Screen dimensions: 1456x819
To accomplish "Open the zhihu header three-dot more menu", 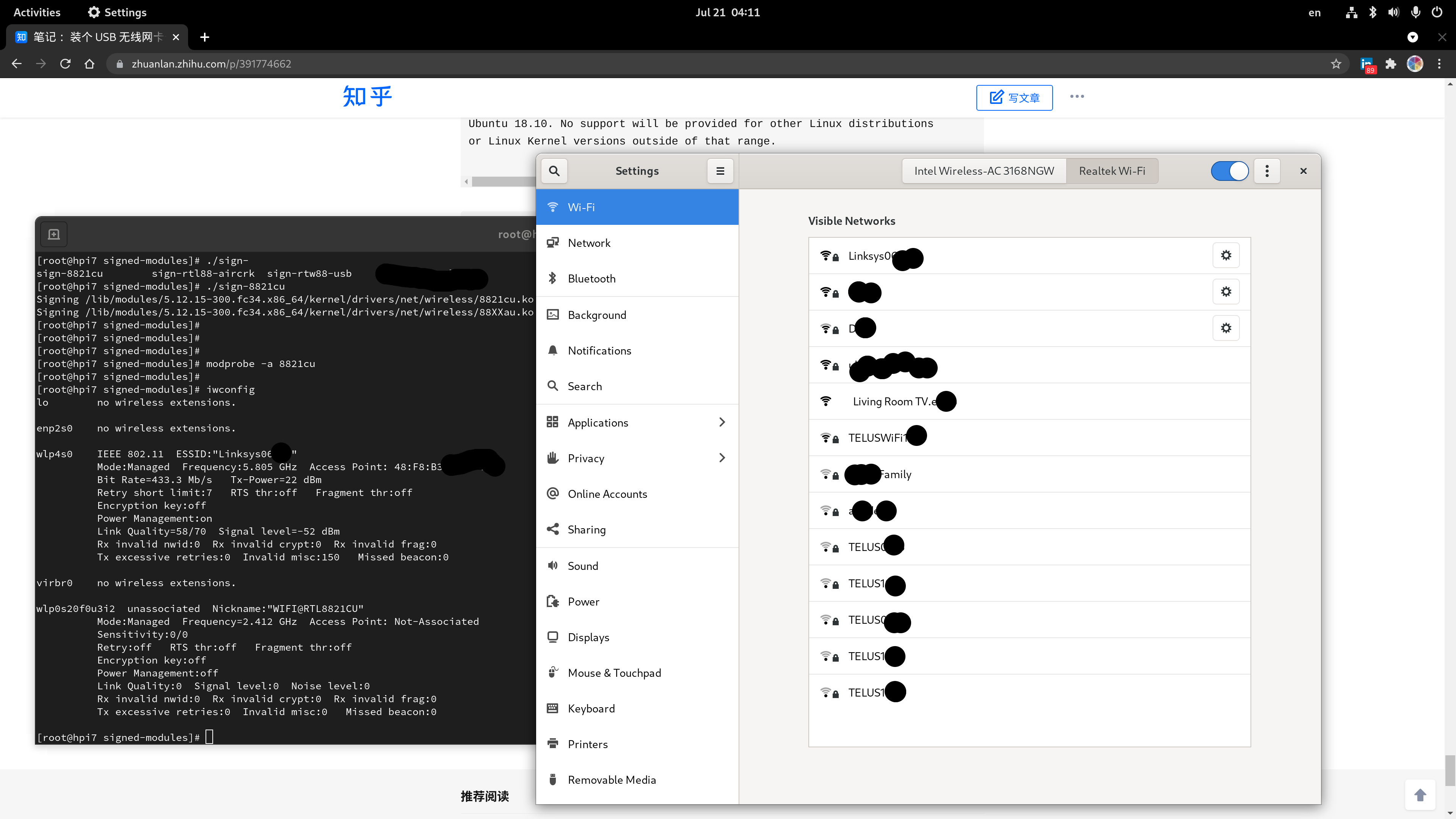I will 1077,97.
